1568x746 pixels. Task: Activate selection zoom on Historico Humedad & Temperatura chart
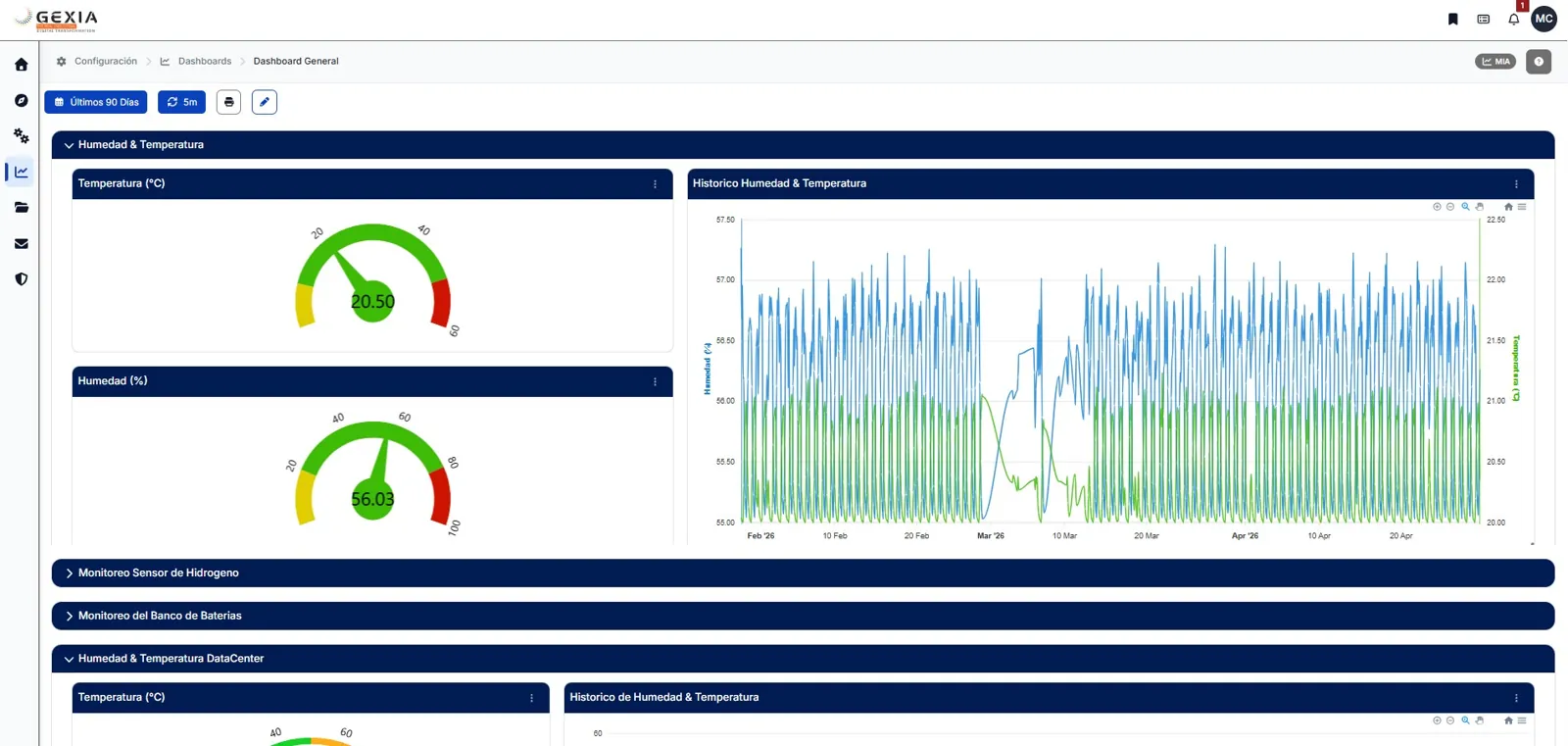point(1465,207)
